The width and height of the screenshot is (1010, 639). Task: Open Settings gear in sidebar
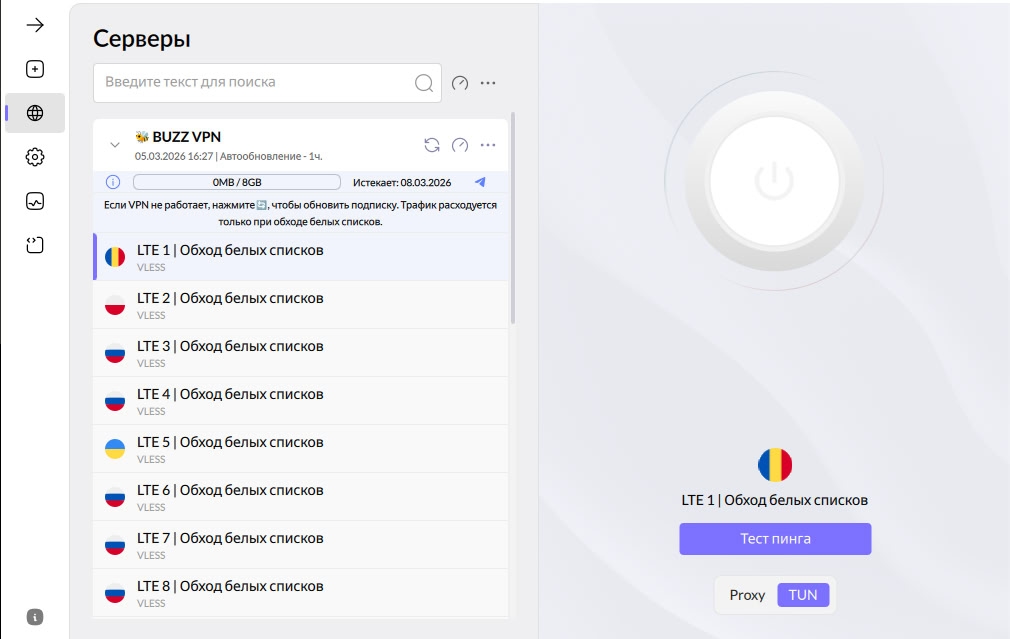pos(35,157)
